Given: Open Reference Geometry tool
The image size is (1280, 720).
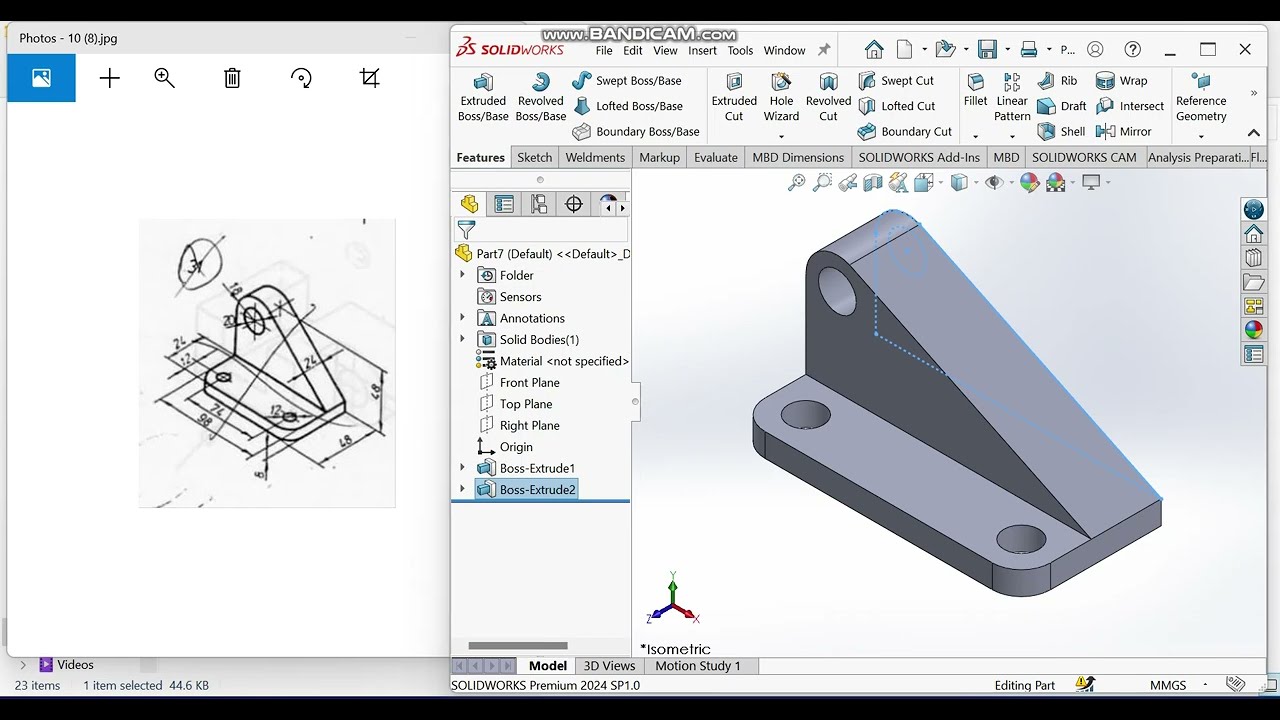Looking at the screenshot, I should 1201,97.
